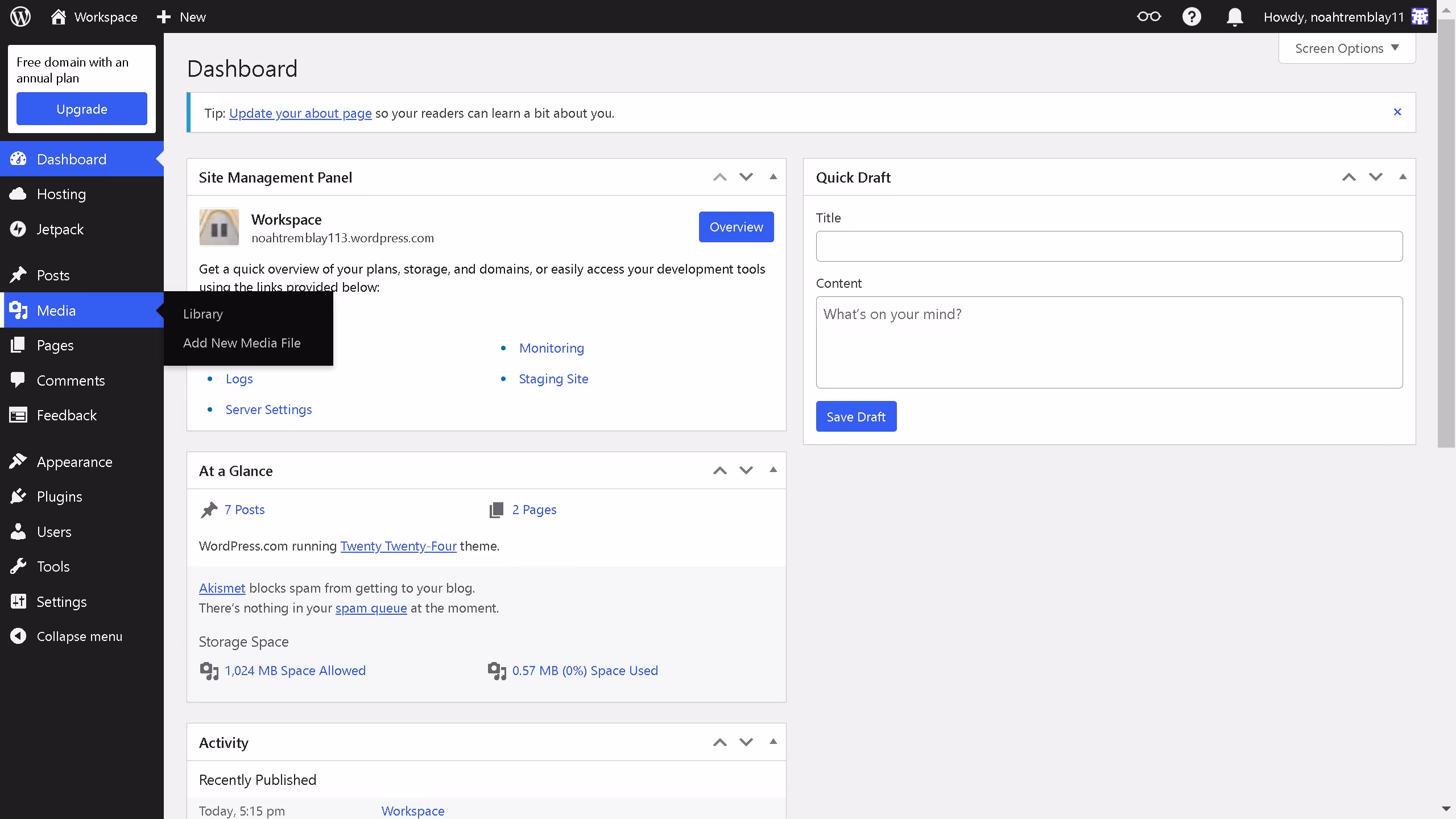Click the Plugins sidebar icon
1456x819 pixels.
click(x=18, y=497)
